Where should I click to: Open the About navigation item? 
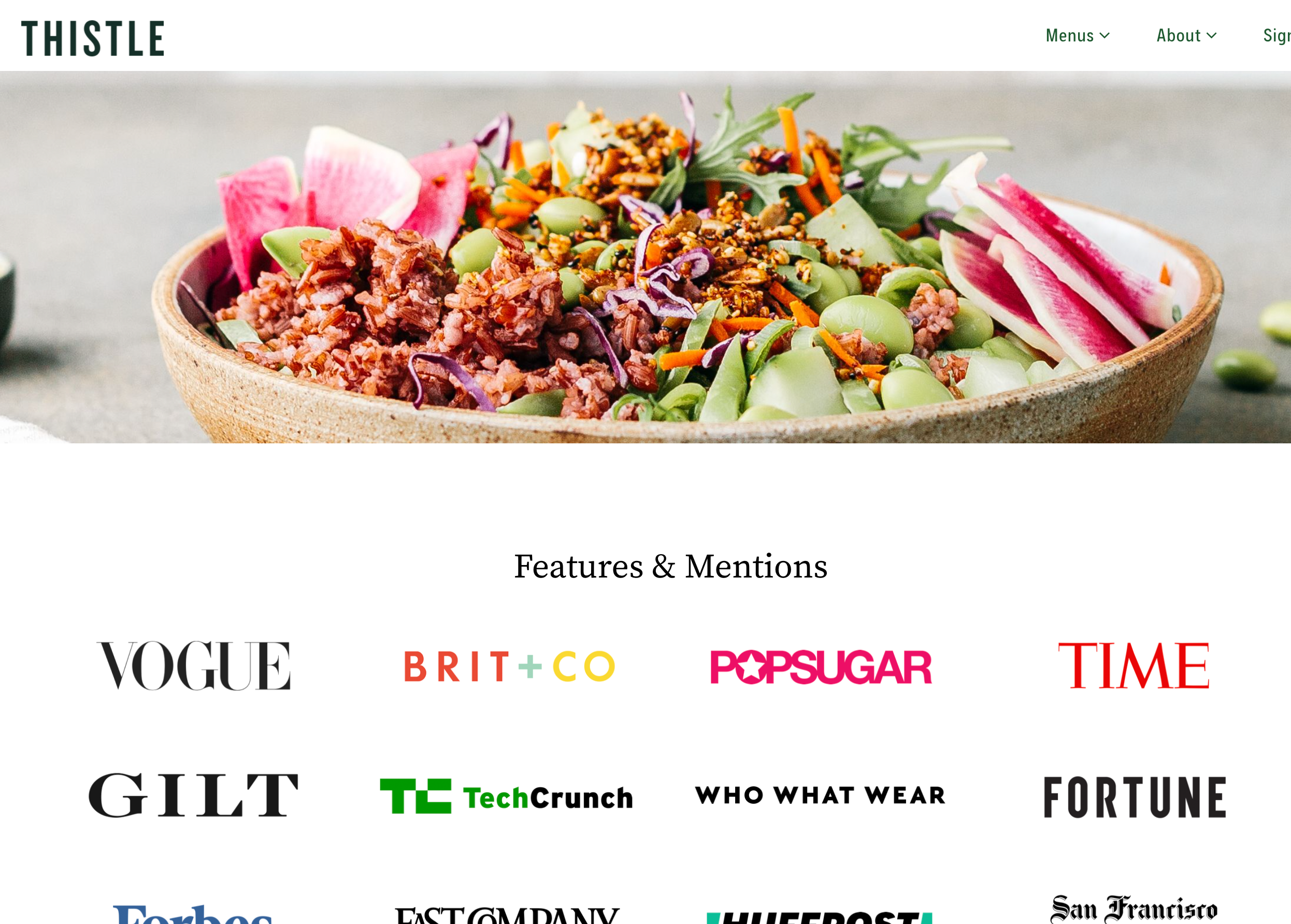pyautogui.click(x=1186, y=35)
